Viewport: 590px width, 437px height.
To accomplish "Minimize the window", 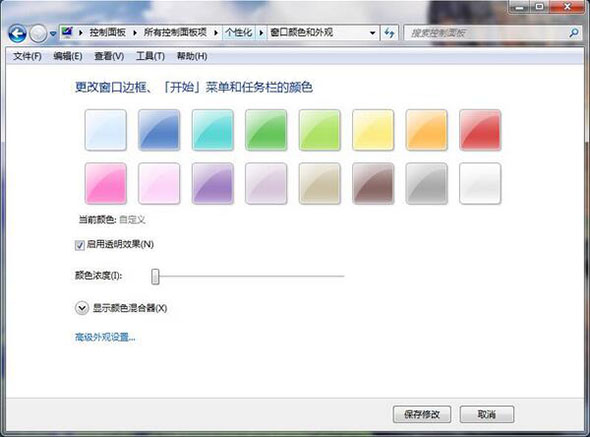I will 520,7.
